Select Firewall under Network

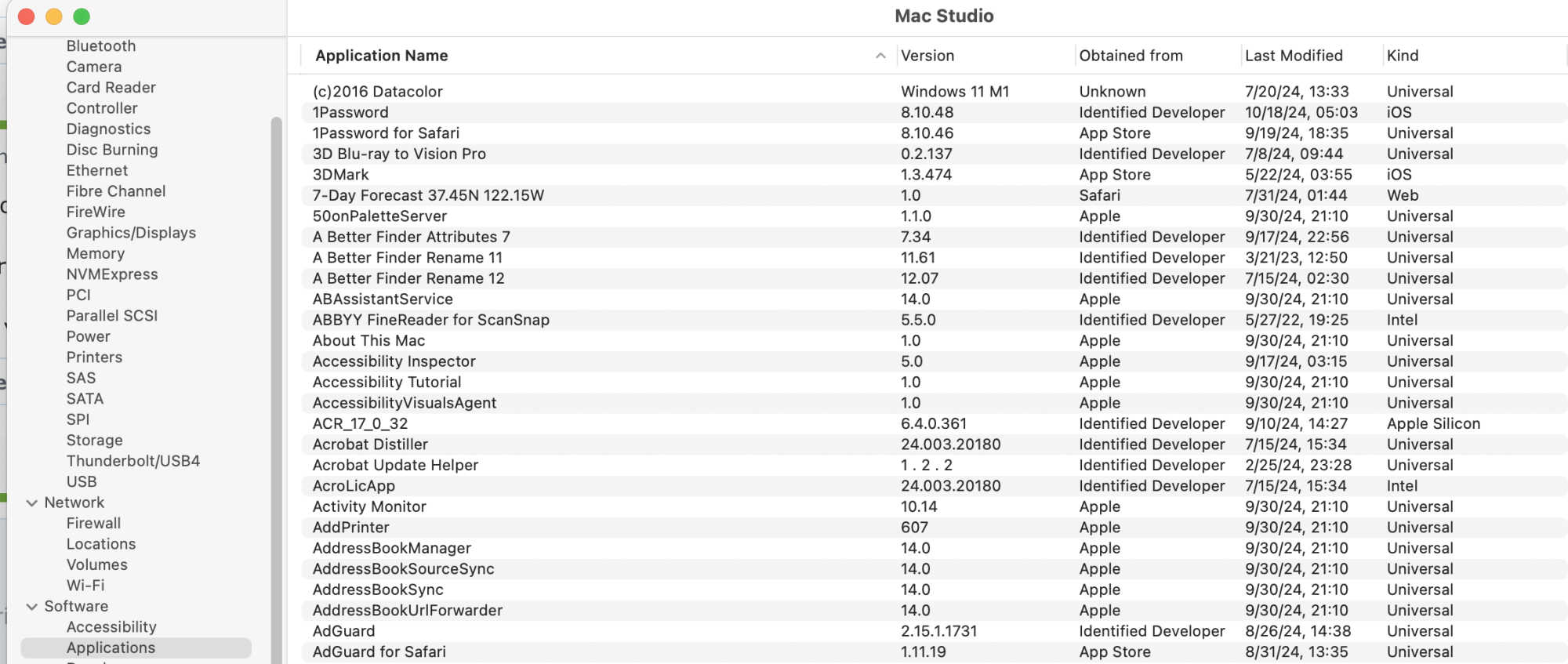tap(93, 523)
